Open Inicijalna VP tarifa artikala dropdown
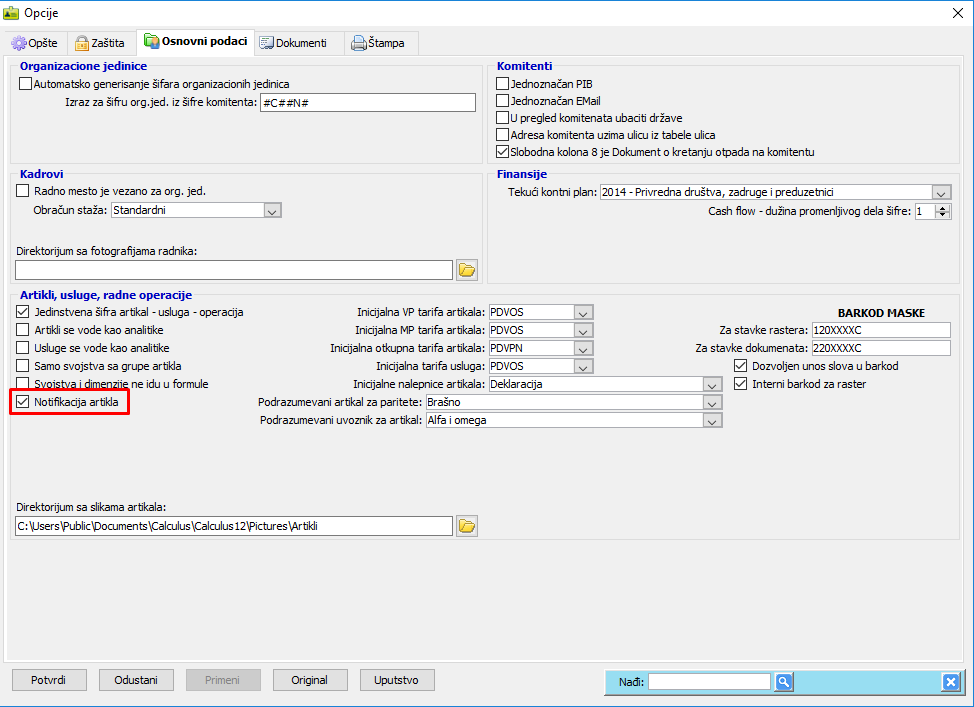974x707 pixels. pos(584,312)
